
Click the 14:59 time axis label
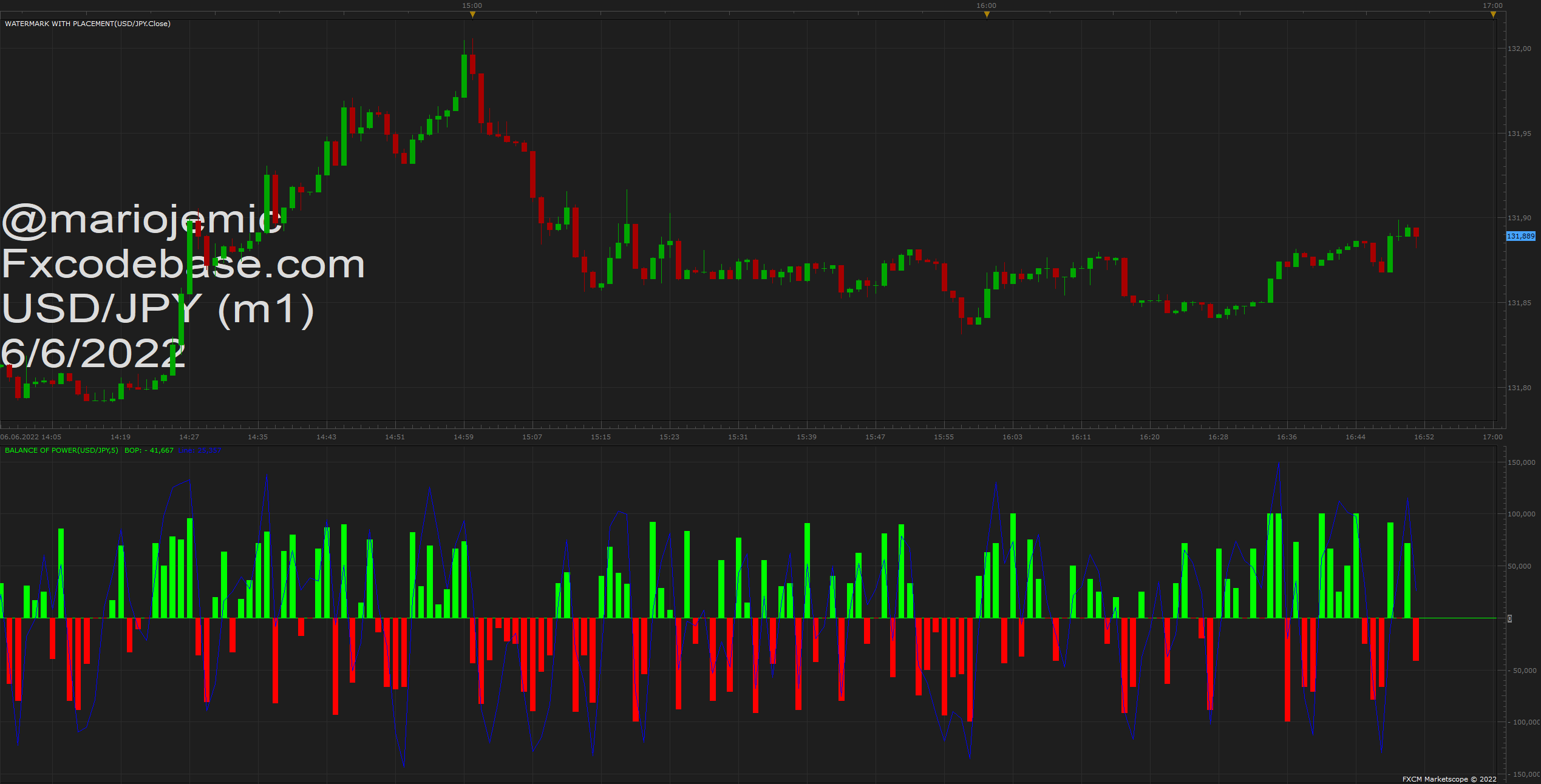(463, 437)
